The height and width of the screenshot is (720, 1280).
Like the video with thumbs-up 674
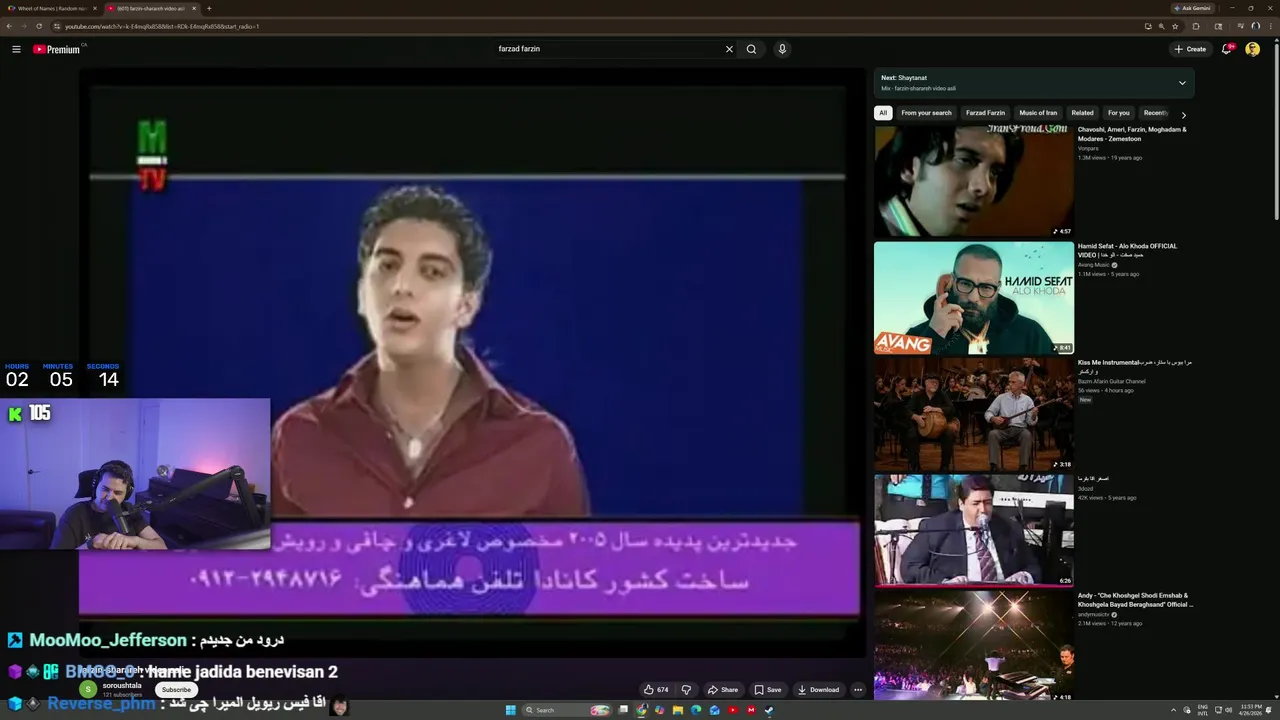pyautogui.click(x=656, y=689)
